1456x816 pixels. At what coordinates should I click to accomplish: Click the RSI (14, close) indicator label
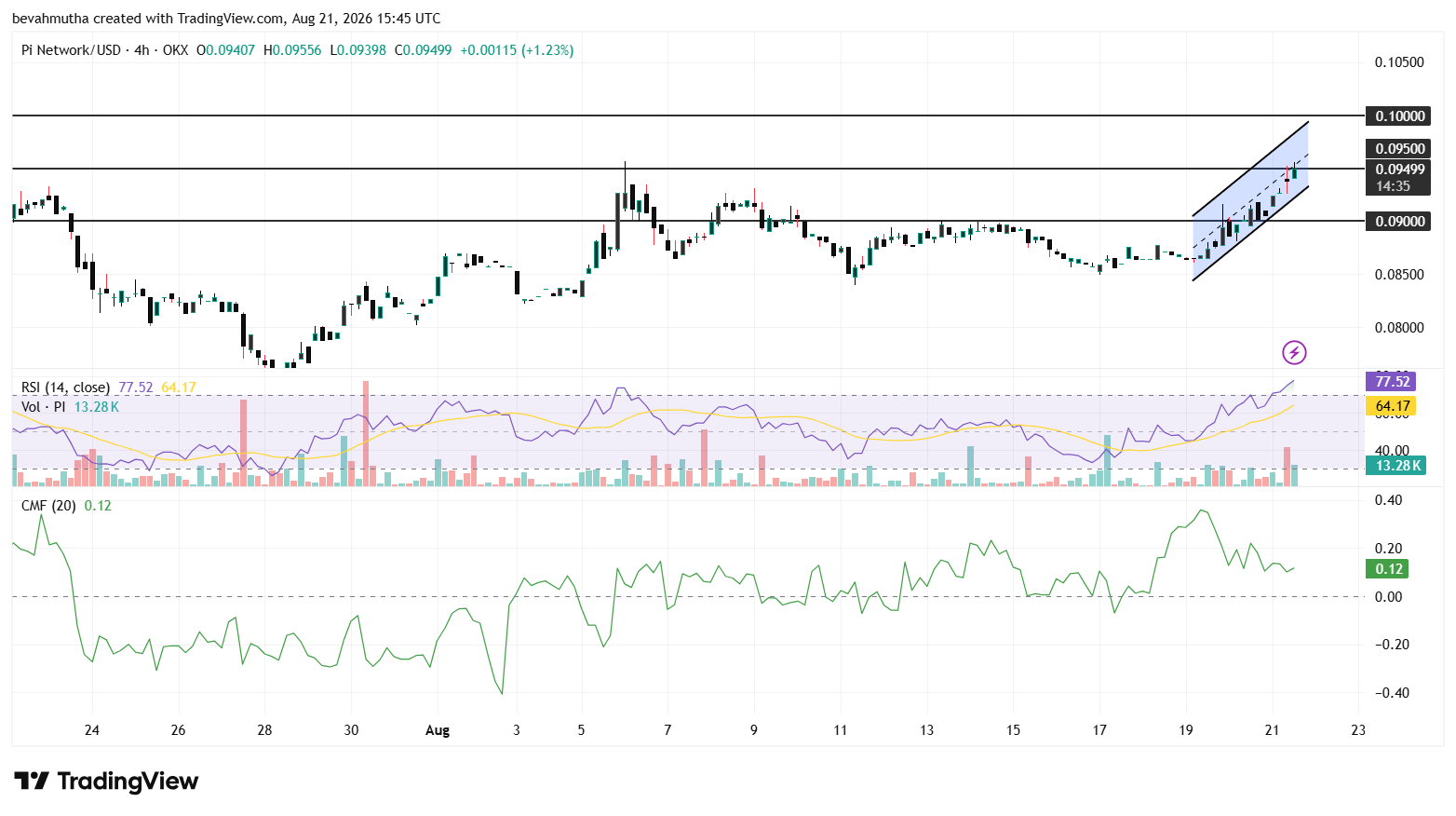[x=65, y=388]
